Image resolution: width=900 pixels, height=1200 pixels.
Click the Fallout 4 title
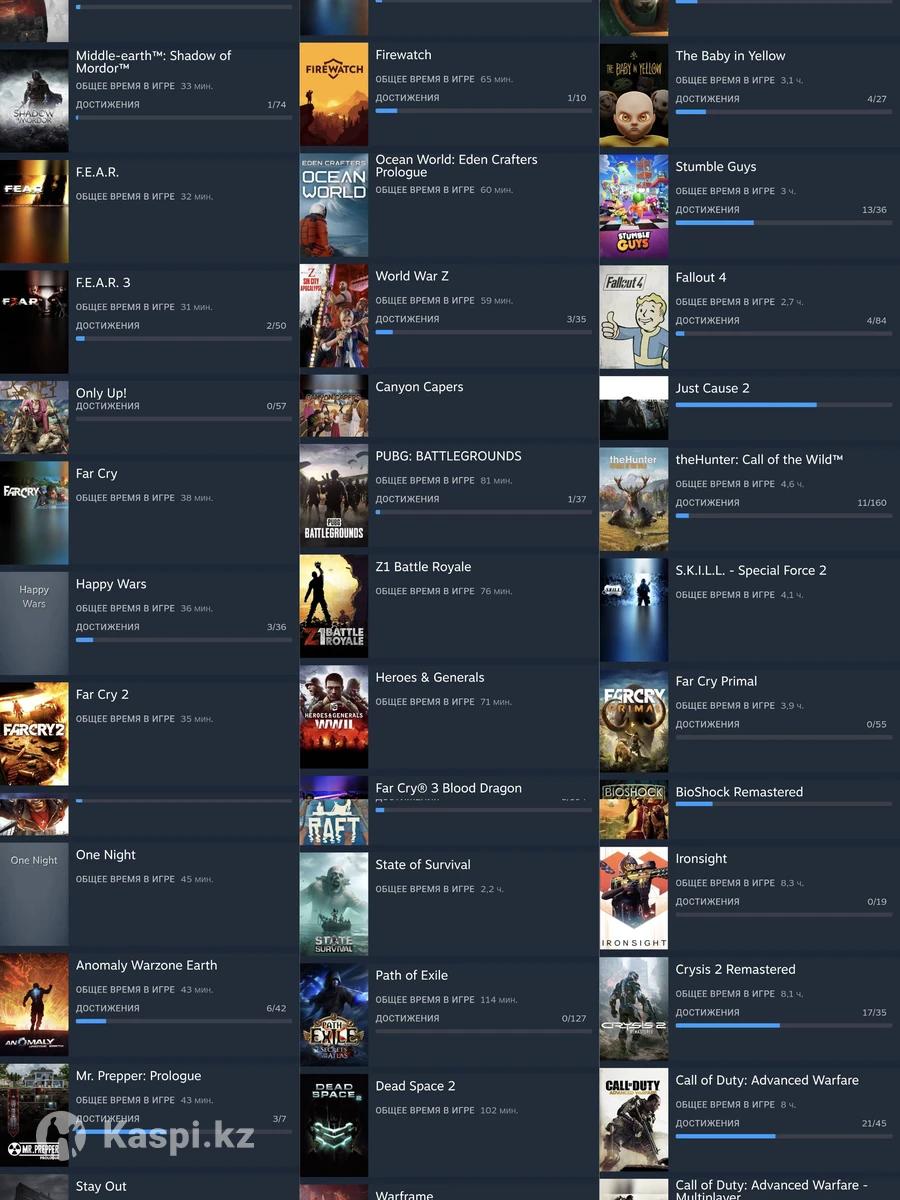tap(701, 277)
